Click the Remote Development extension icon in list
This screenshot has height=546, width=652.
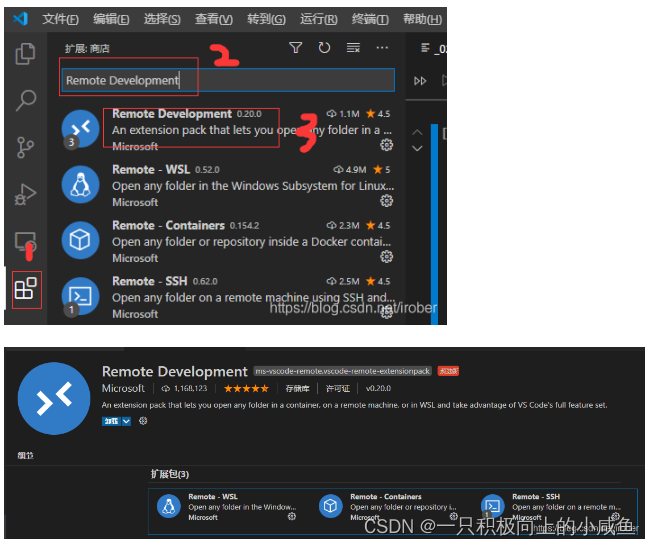pyautogui.click(x=80, y=128)
